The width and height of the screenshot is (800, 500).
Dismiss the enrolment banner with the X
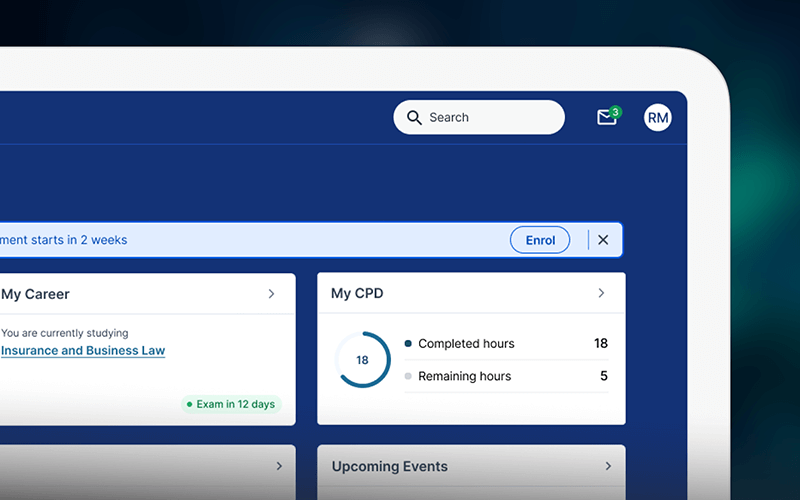coord(603,240)
